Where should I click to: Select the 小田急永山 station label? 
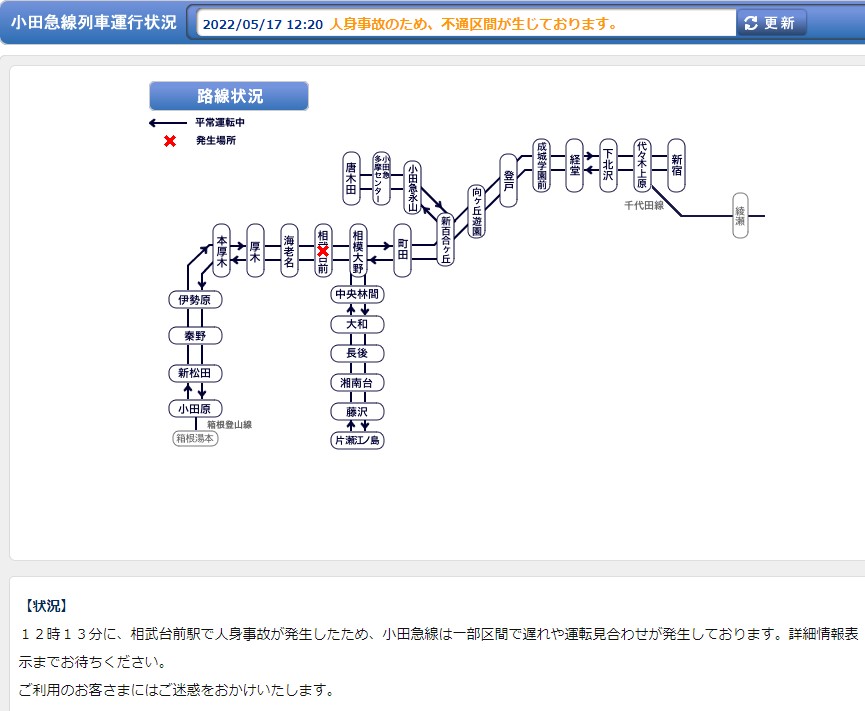[413, 188]
